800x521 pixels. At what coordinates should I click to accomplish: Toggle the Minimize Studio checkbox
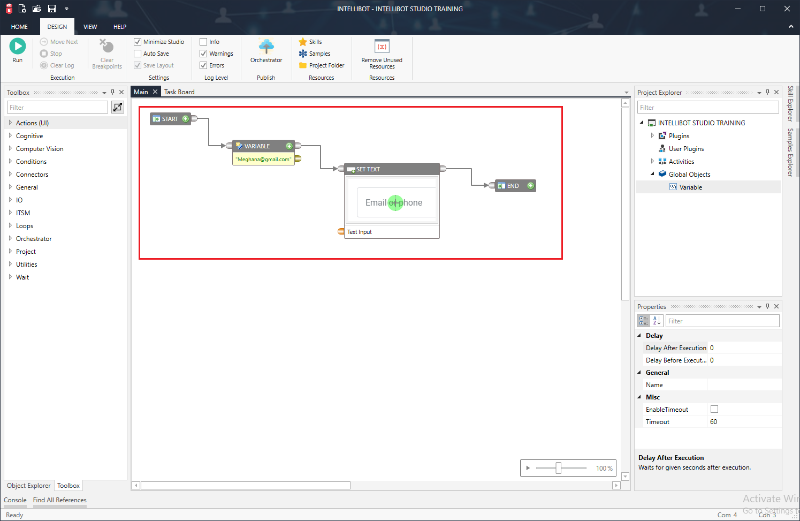tap(137, 42)
